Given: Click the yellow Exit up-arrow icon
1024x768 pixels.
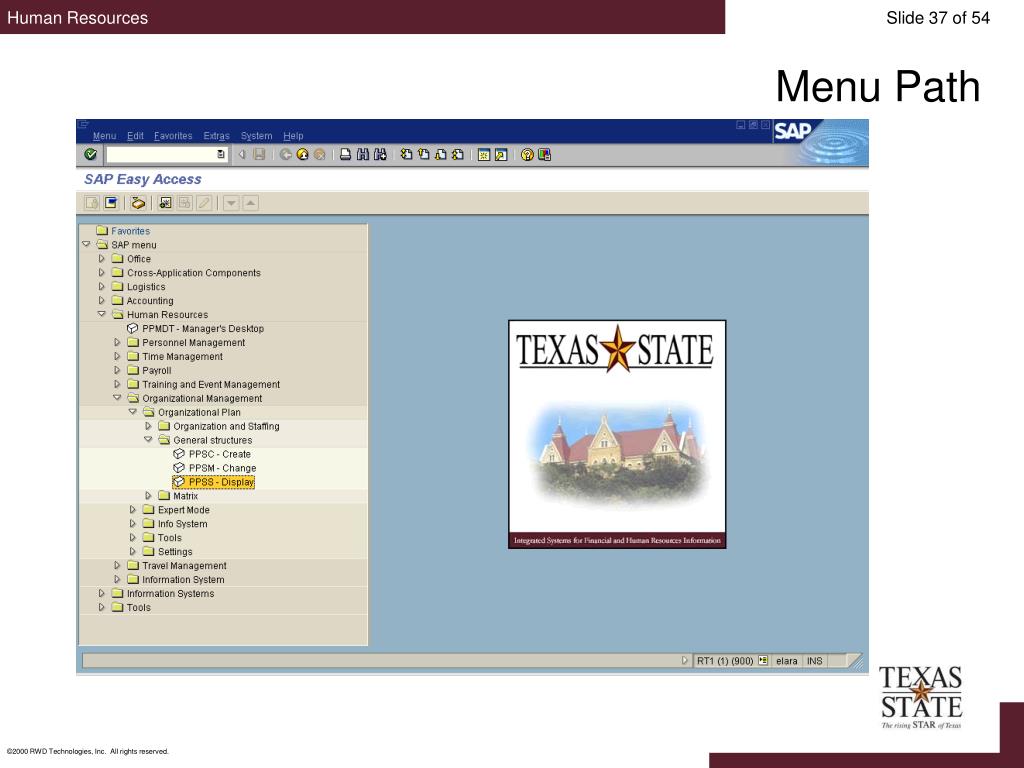Looking at the screenshot, I should point(302,155).
